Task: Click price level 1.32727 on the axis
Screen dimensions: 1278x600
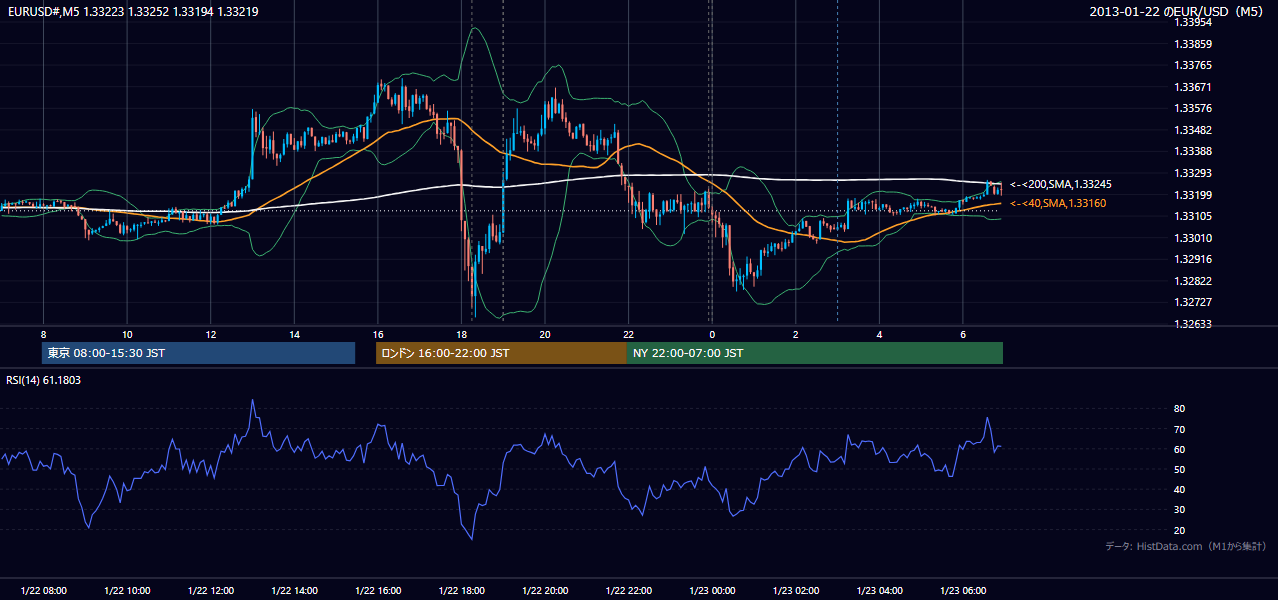Action: (x=1193, y=302)
